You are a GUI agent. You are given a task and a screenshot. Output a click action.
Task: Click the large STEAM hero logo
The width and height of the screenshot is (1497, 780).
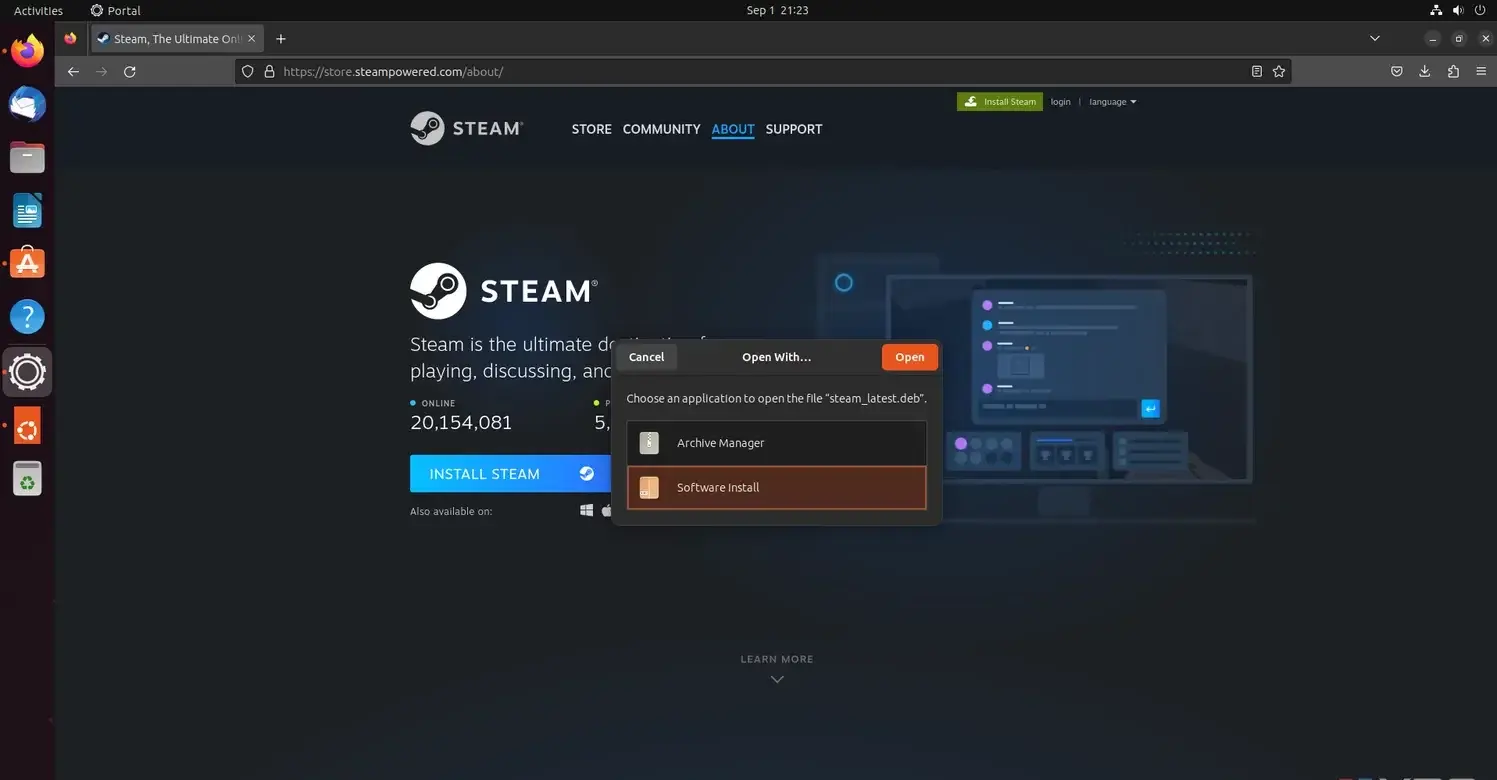point(504,291)
